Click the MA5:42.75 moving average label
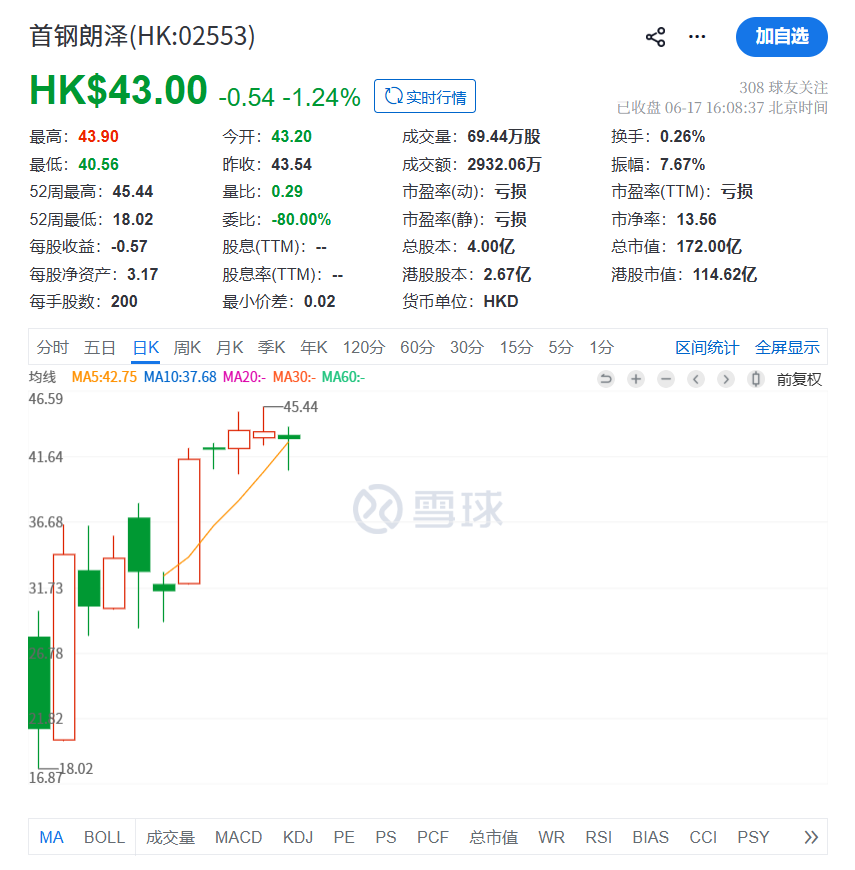 104,377
